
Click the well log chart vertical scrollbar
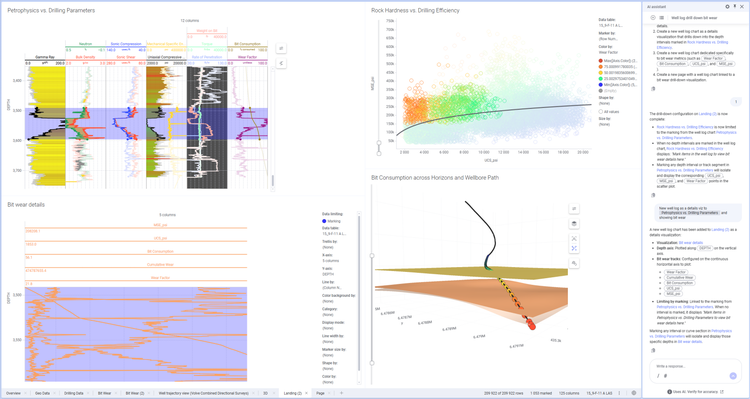point(273,180)
